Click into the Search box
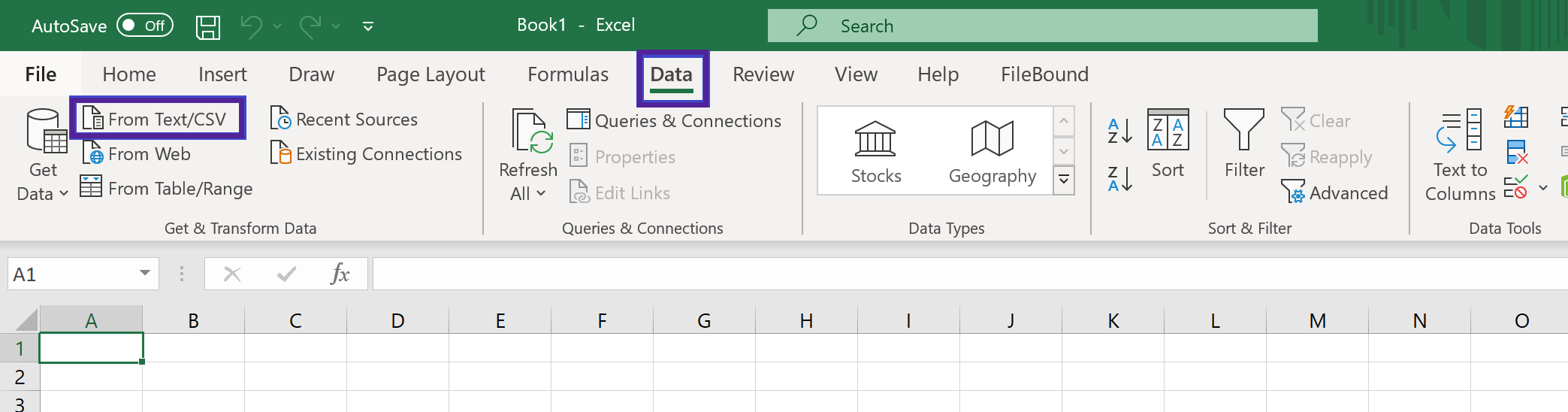 coord(1042,26)
